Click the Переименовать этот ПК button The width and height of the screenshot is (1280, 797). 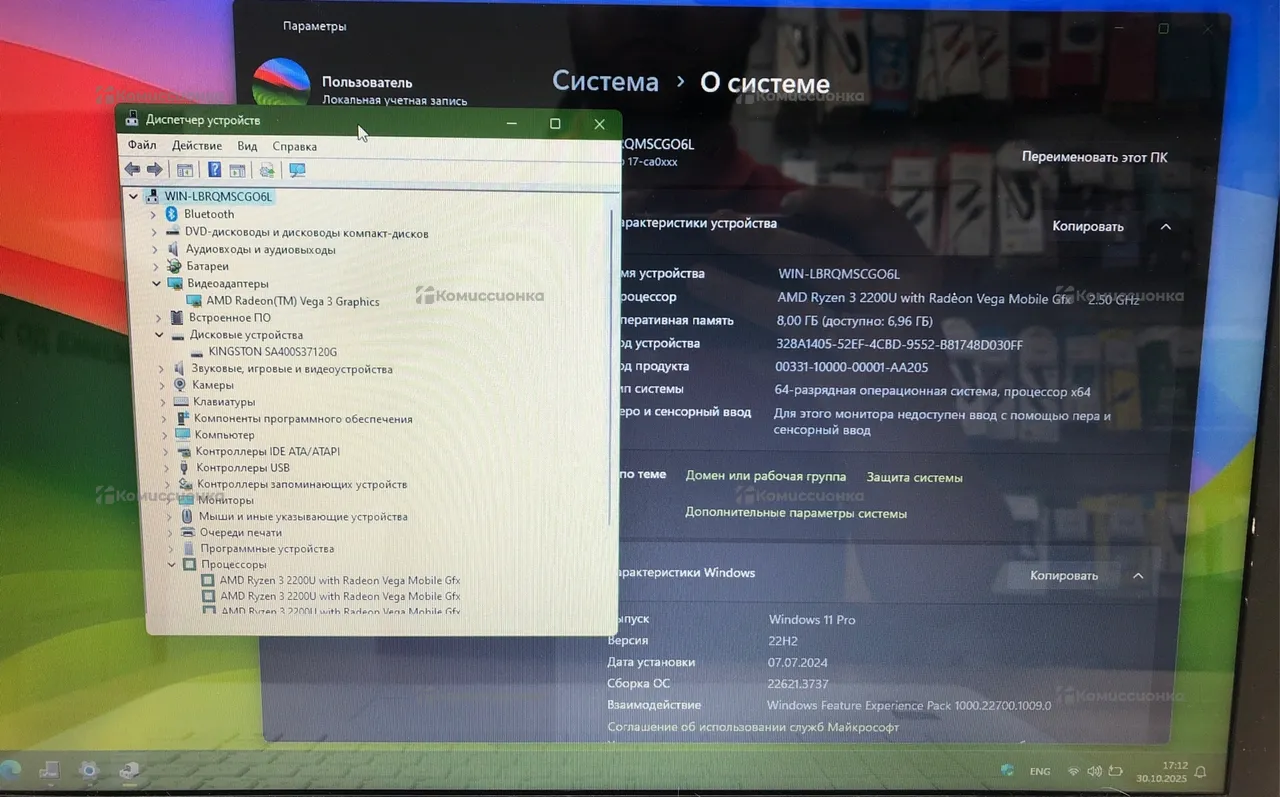(x=1094, y=157)
